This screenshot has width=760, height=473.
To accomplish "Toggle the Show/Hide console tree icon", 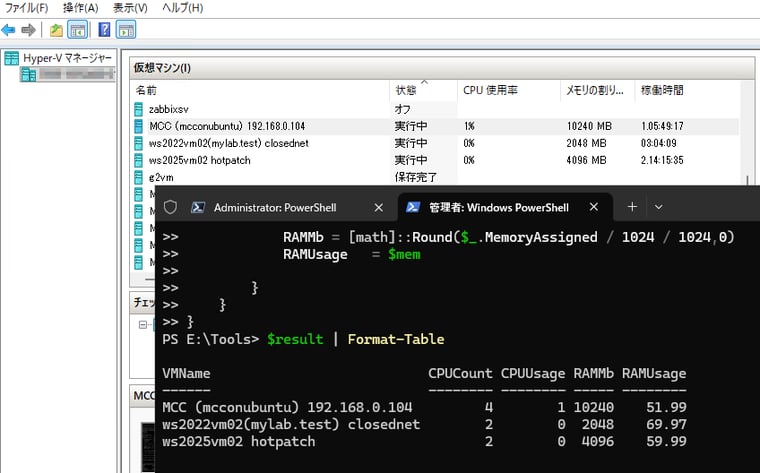I will 78,30.
